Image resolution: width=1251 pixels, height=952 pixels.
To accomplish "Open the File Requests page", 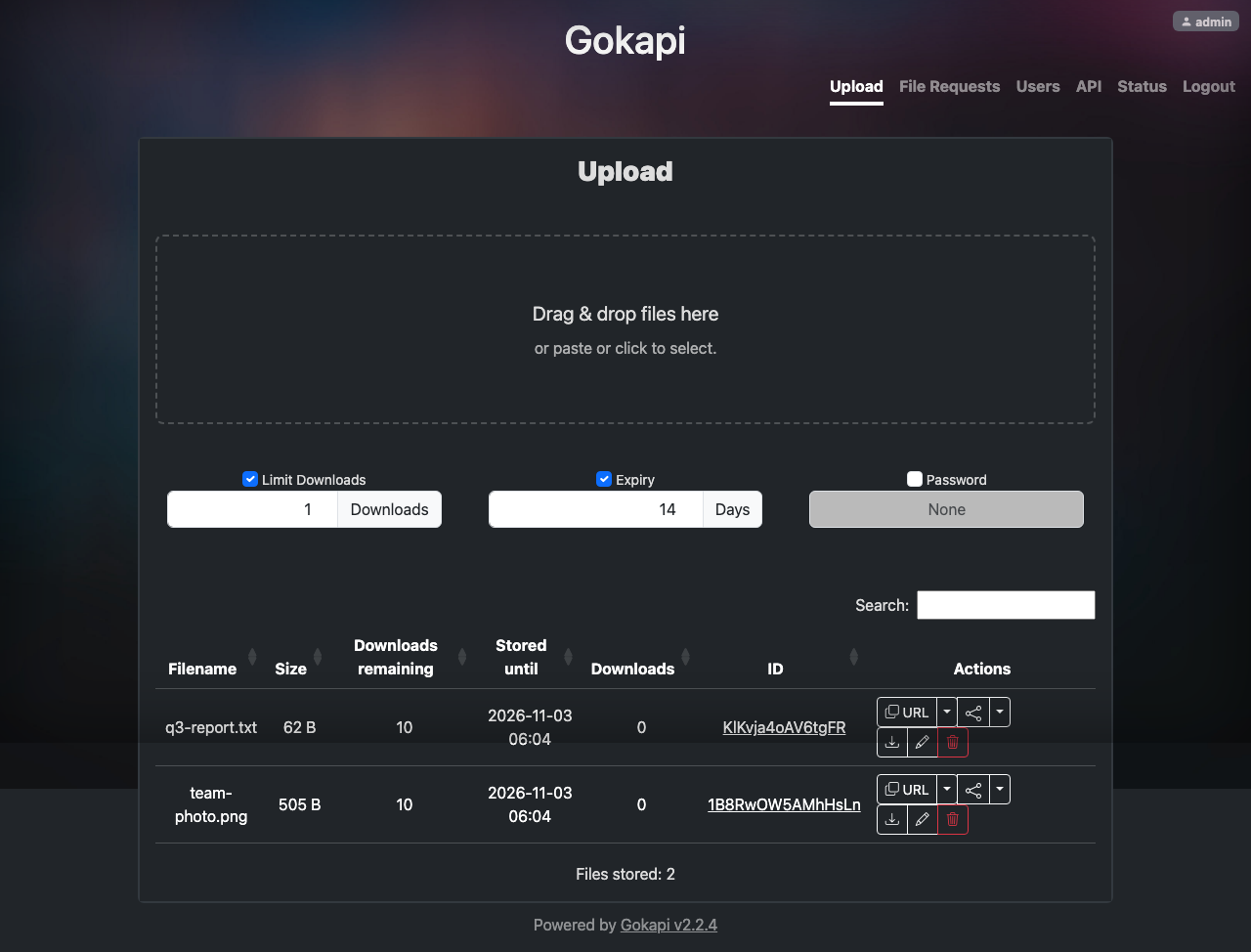I will 949,86.
